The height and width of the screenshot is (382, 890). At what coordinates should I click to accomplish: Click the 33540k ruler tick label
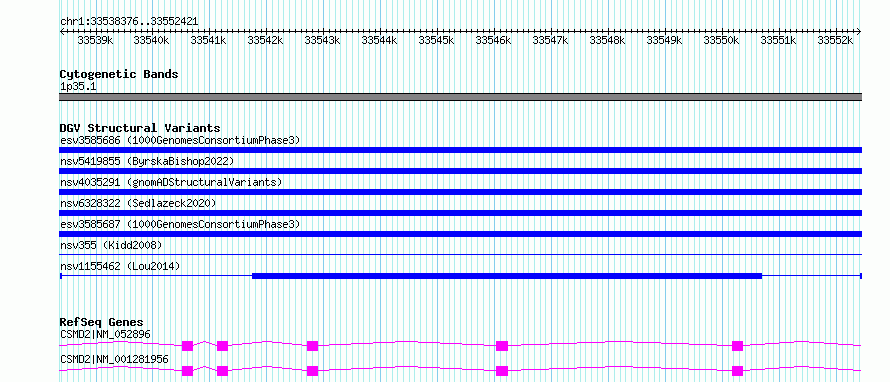[x=152, y=40]
